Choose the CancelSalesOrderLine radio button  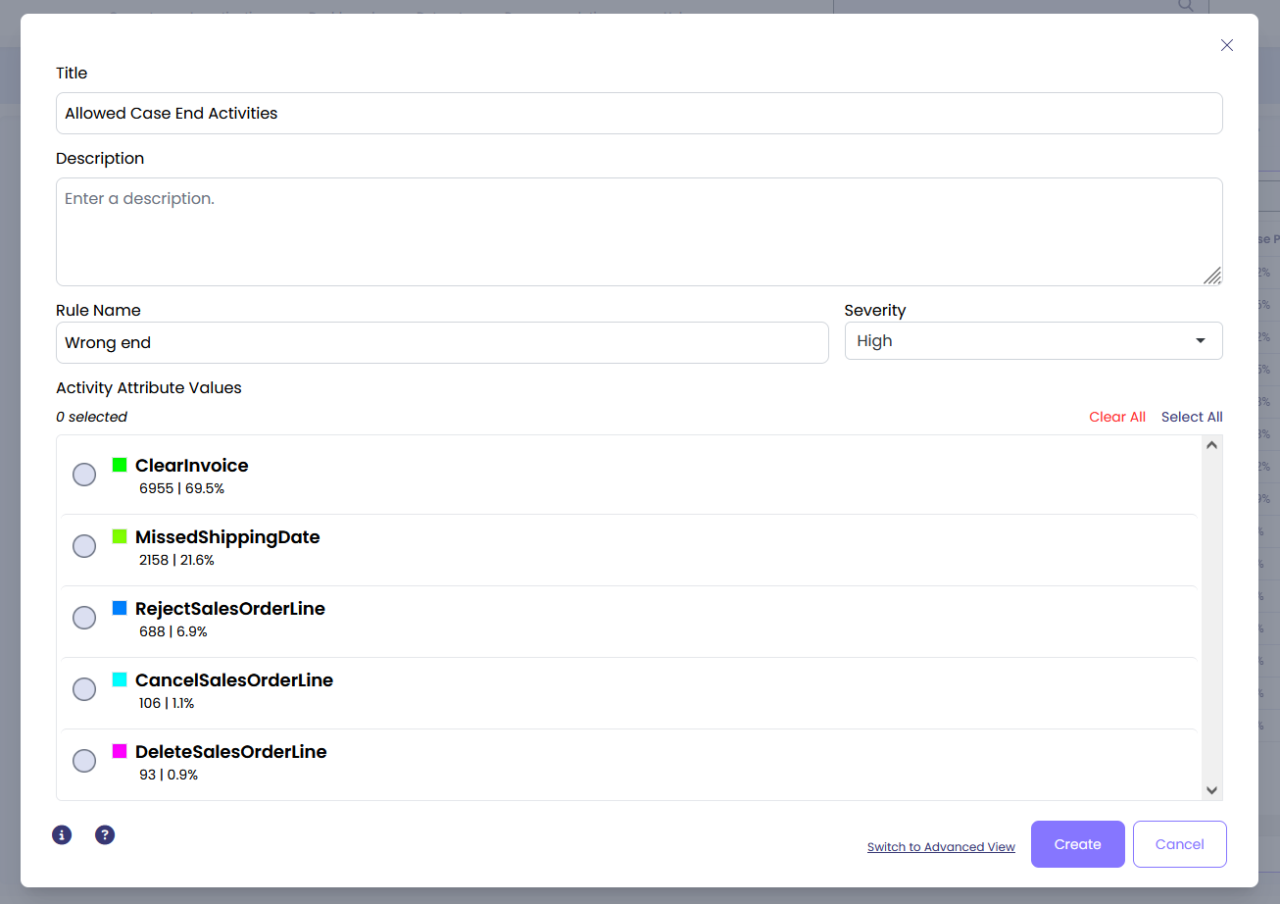tap(85, 689)
